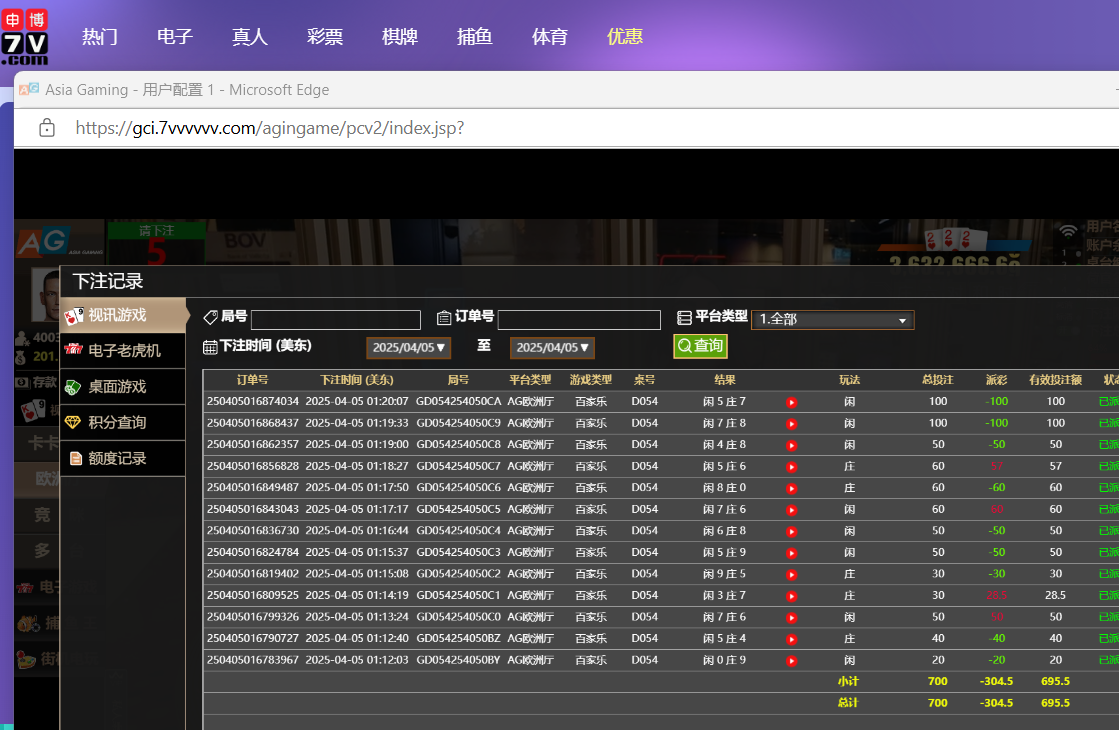This screenshot has height=730, width=1119.
Task: Open the 积分查询 section
Action: (x=117, y=423)
